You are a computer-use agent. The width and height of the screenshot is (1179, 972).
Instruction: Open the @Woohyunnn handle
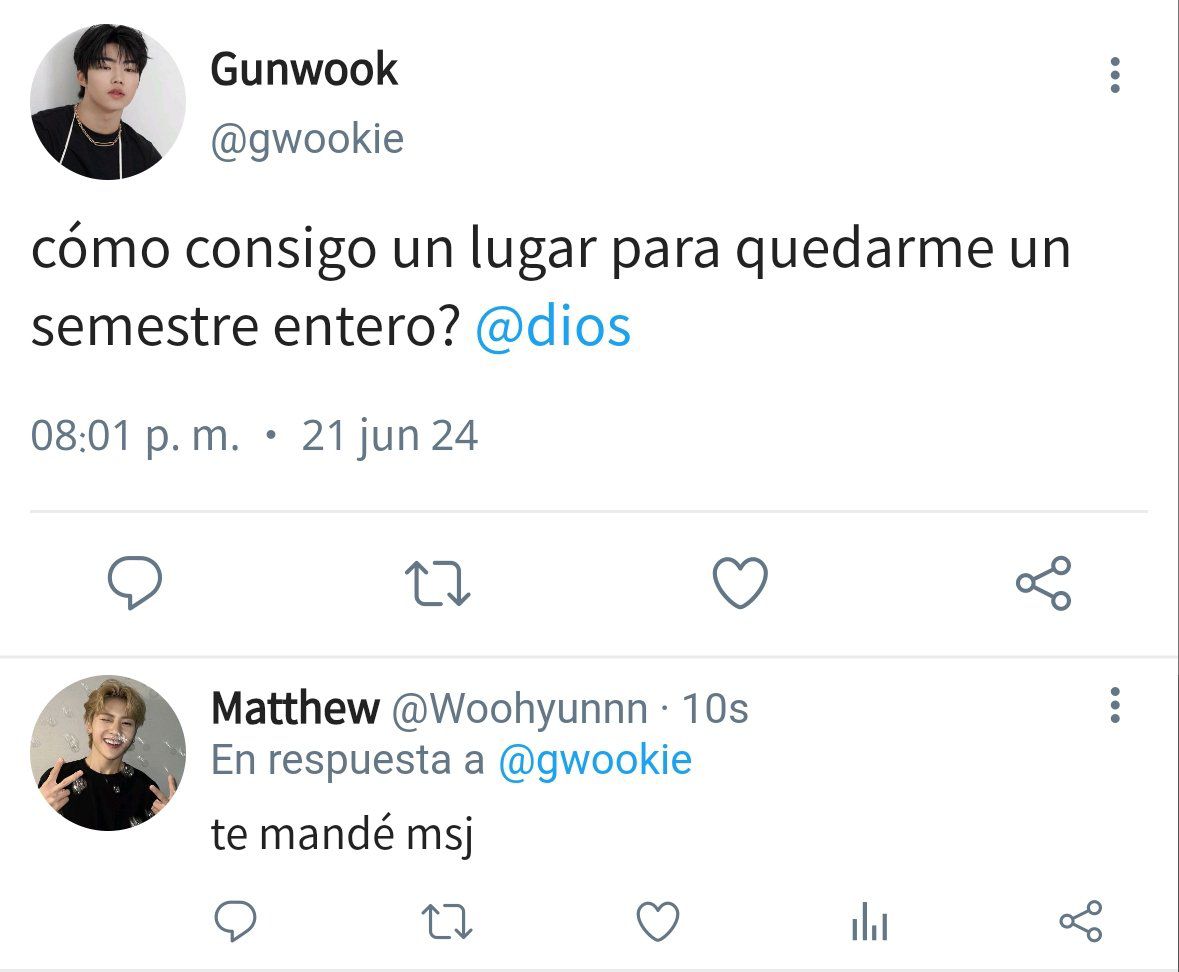[520, 709]
